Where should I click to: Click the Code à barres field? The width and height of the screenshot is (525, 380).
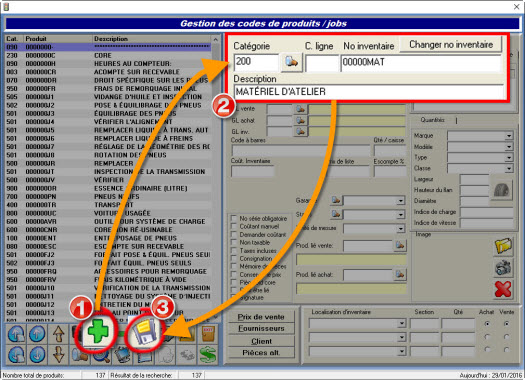301,151
